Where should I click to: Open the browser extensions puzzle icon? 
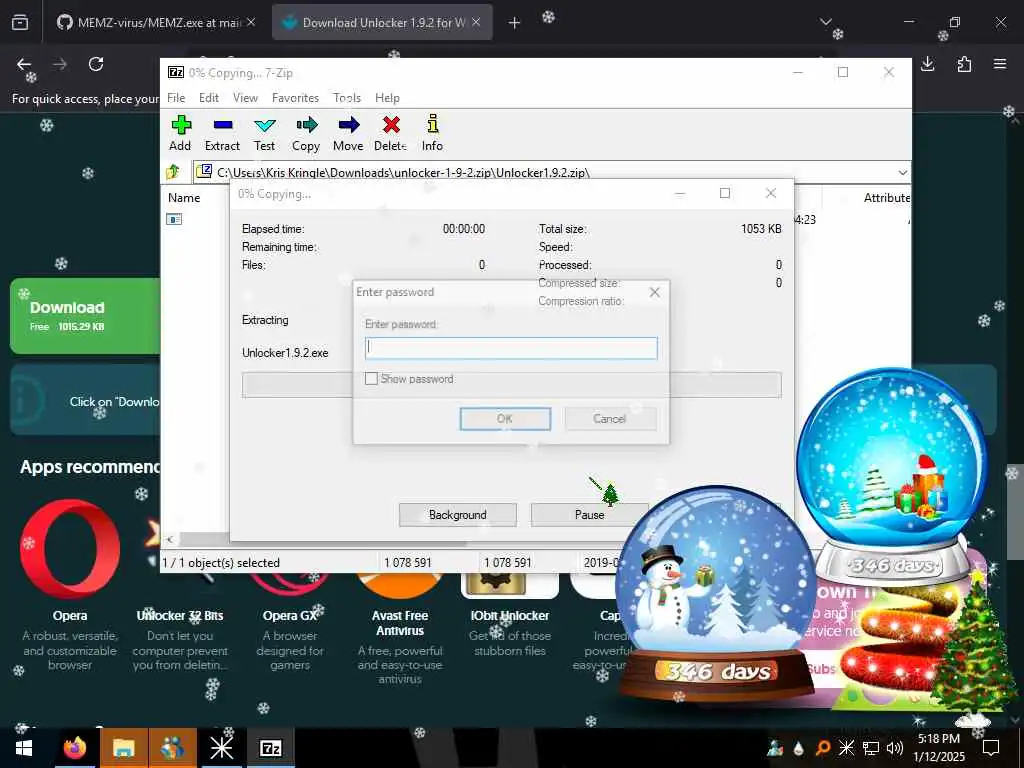pos(964,64)
